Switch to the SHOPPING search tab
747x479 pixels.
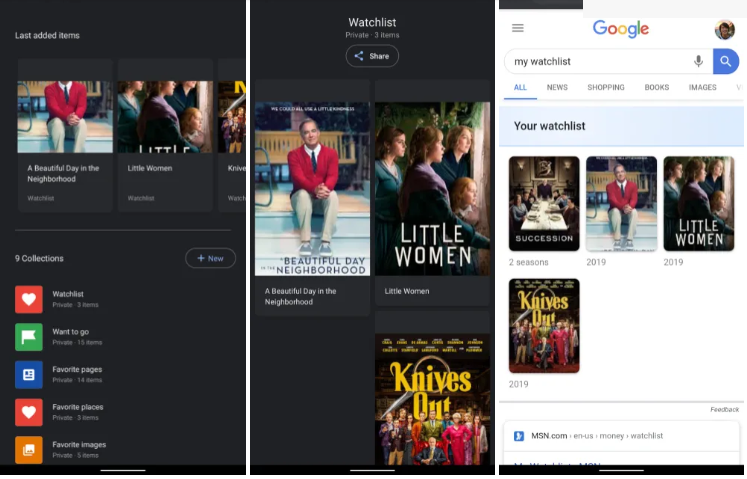click(606, 87)
